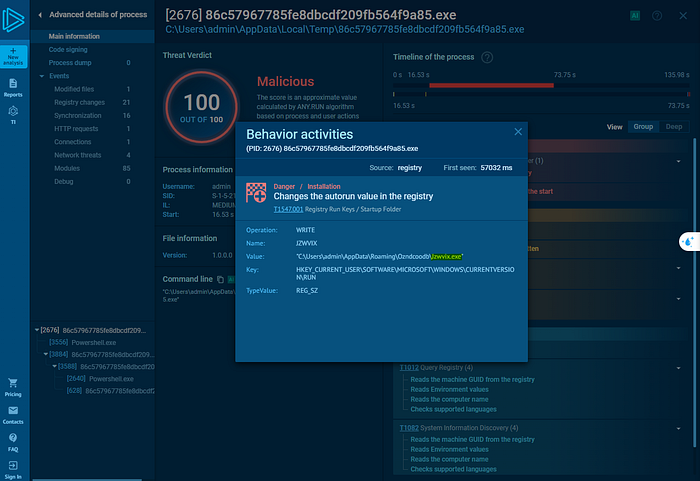This screenshot has height=481, width=700.
Task: Open Contacts envelope icon
Action: point(13,415)
